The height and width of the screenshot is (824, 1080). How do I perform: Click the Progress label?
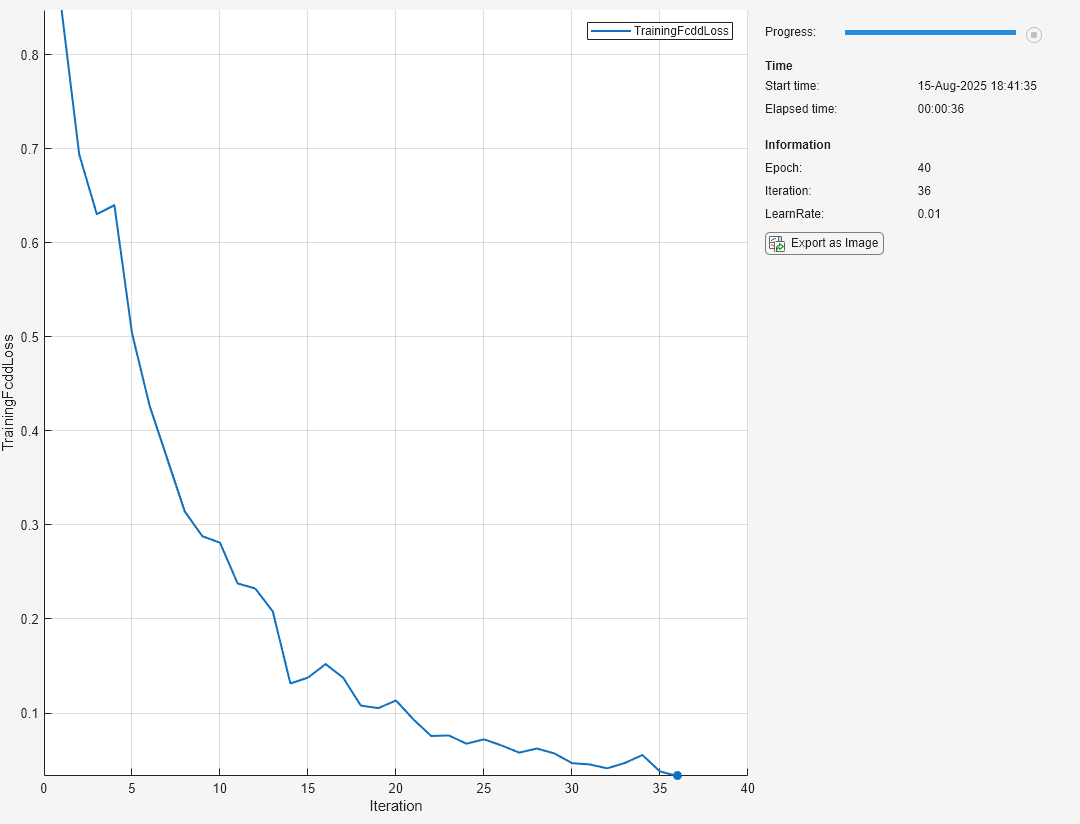[790, 32]
